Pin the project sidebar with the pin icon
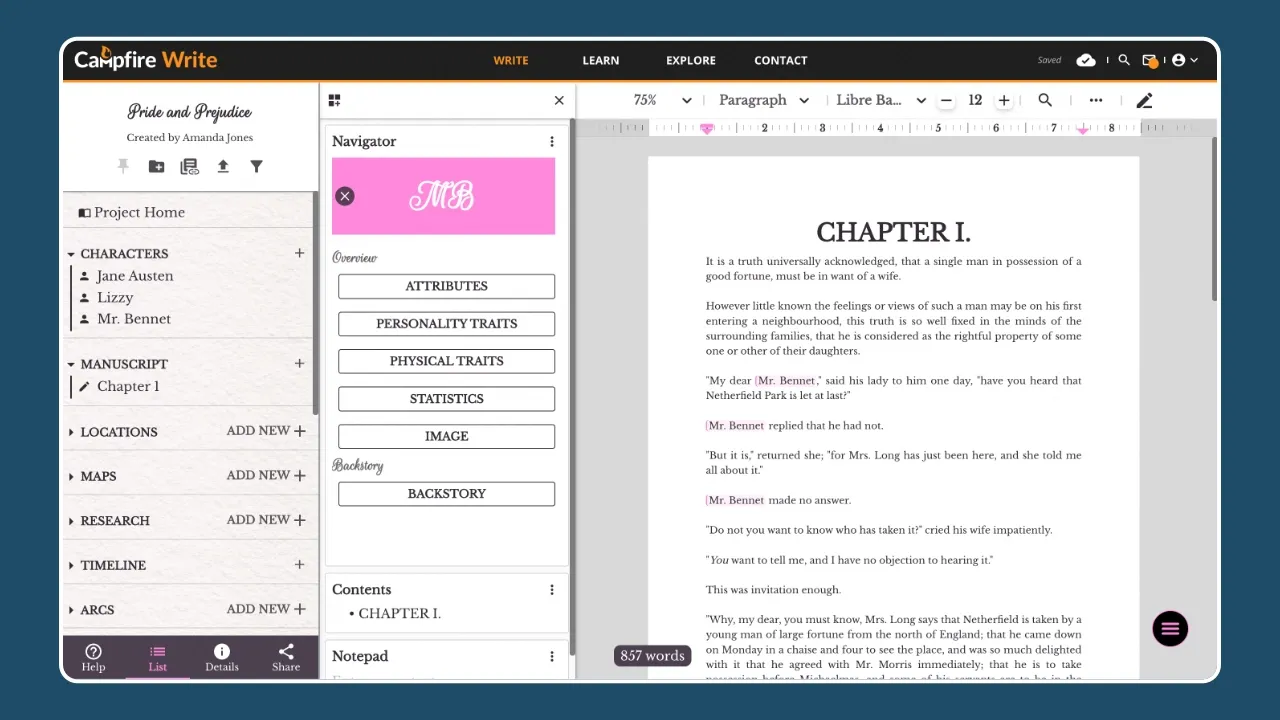 pos(123,166)
